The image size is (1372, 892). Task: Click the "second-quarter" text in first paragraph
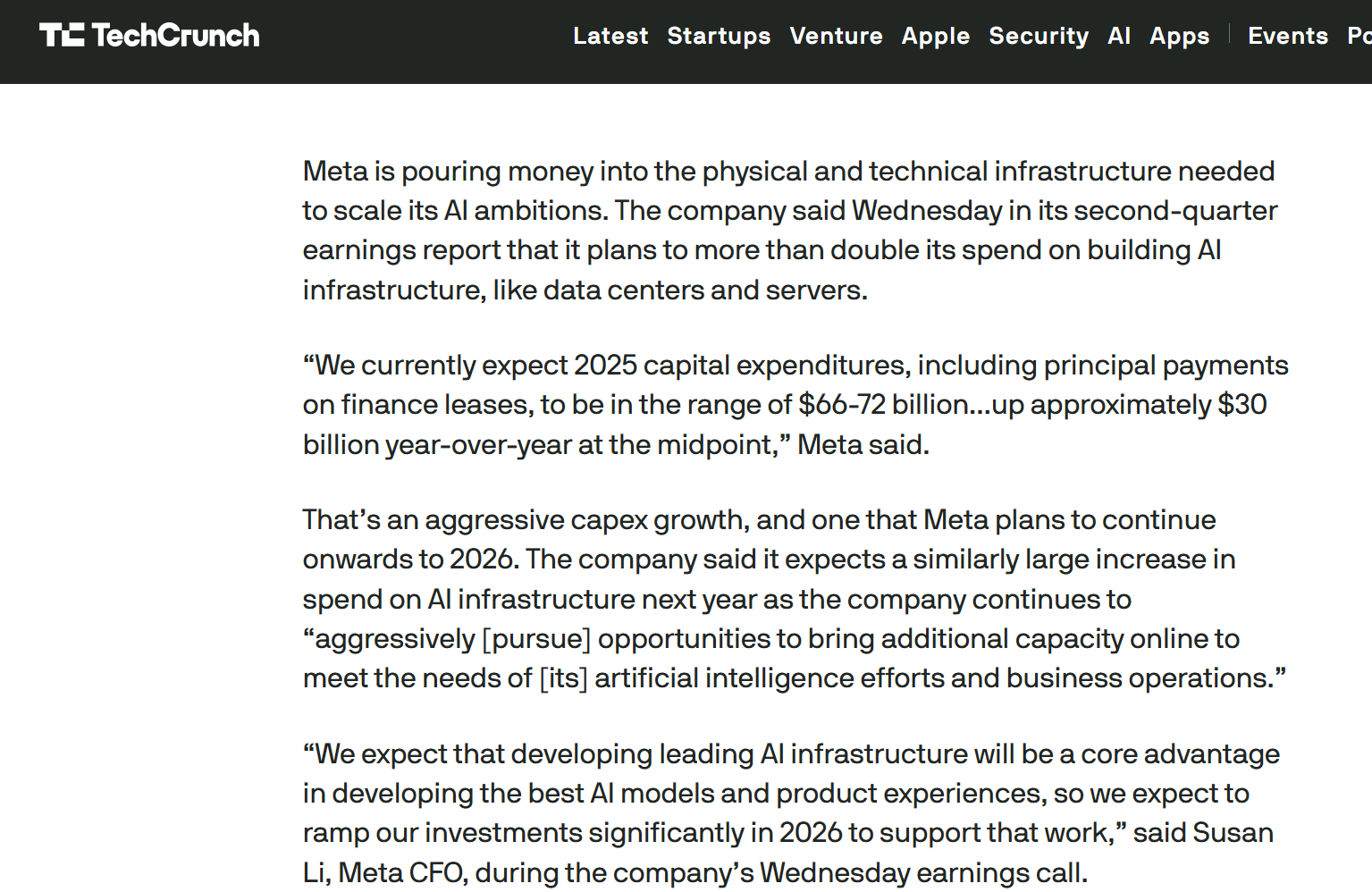[1175, 210]
